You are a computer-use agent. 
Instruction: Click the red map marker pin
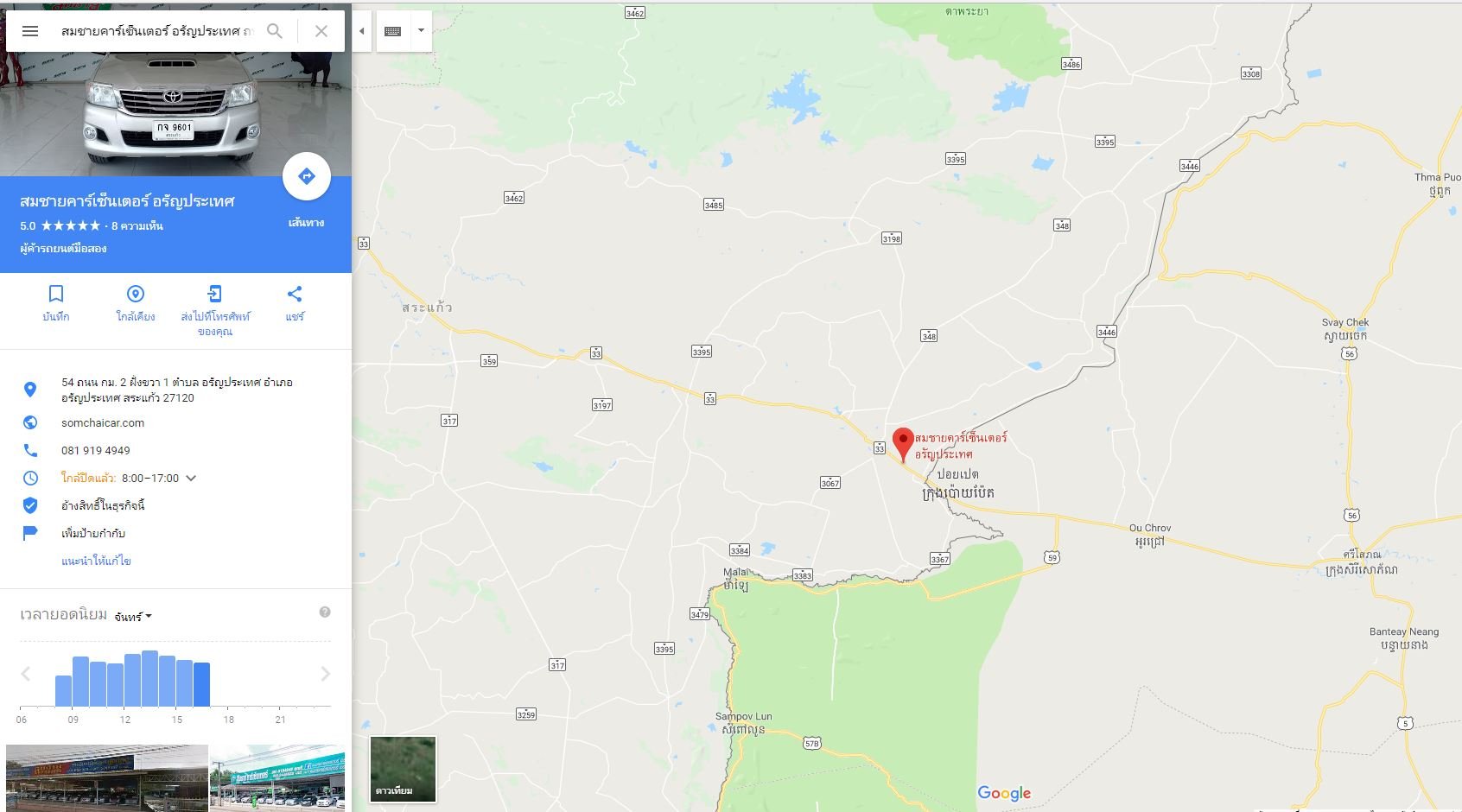[x=903, y=444]
